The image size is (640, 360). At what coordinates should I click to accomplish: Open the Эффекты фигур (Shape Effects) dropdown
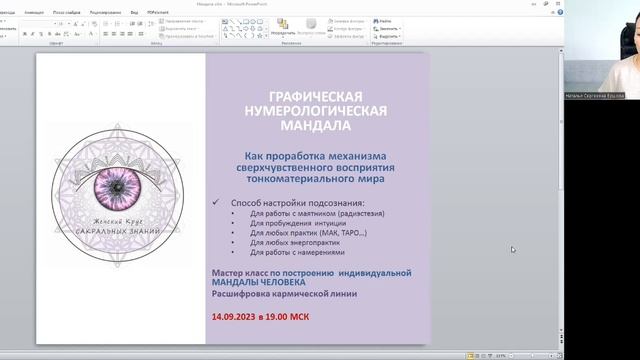point(346,36)
